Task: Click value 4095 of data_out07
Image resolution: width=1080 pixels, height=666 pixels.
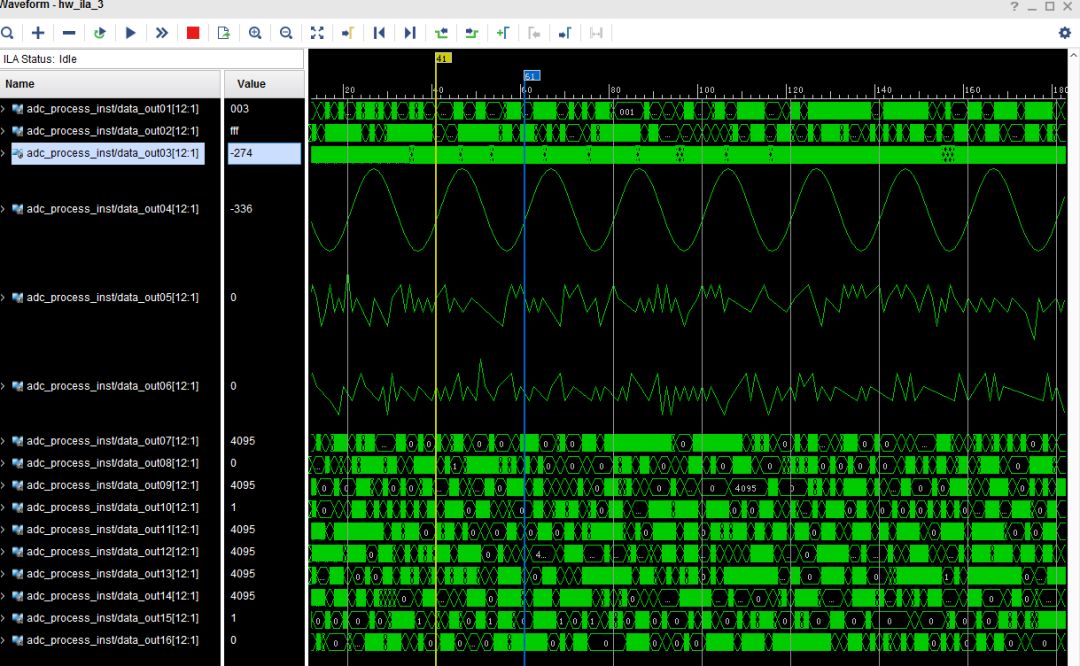Action: [242, 441]
